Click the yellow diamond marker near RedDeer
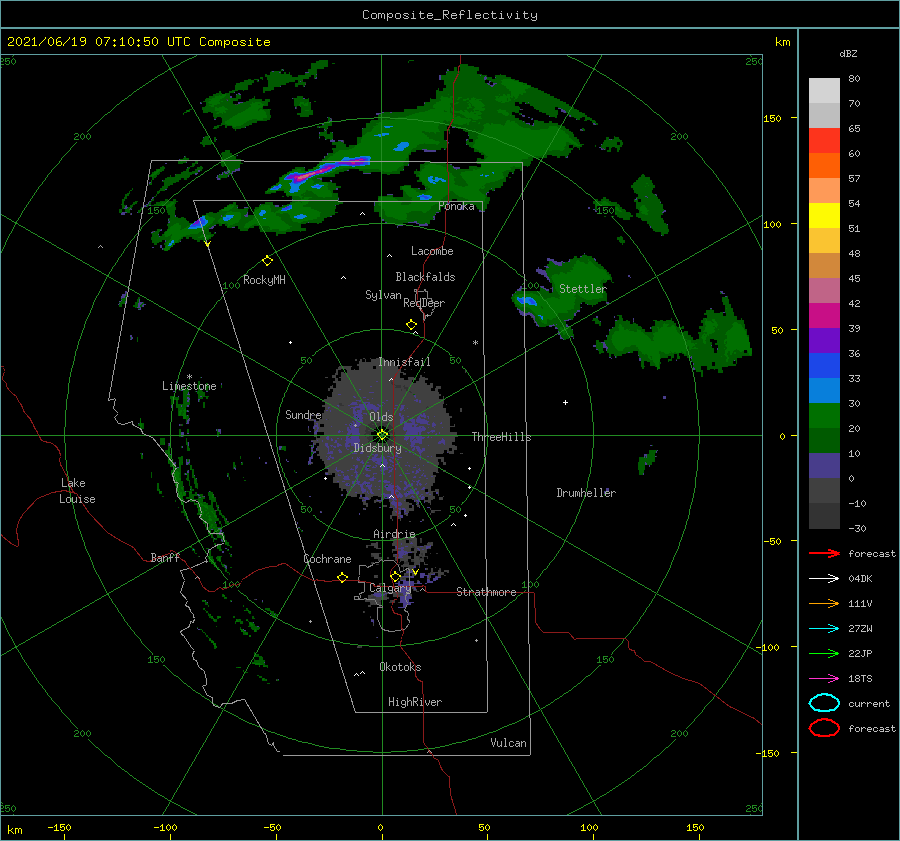 [412, 325]
